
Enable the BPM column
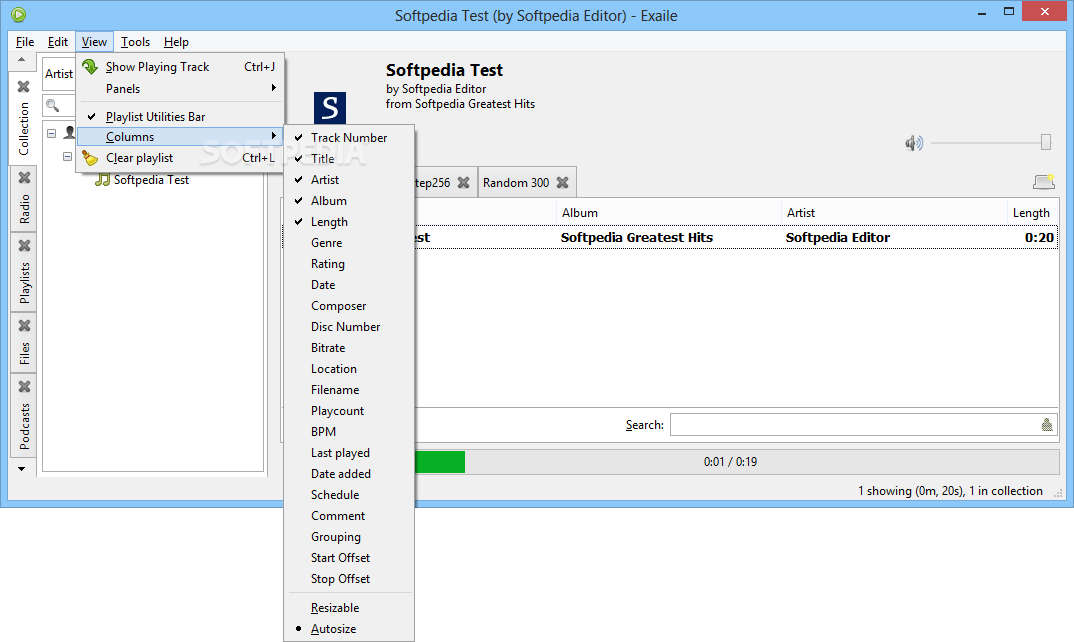(x=349, y=432)
